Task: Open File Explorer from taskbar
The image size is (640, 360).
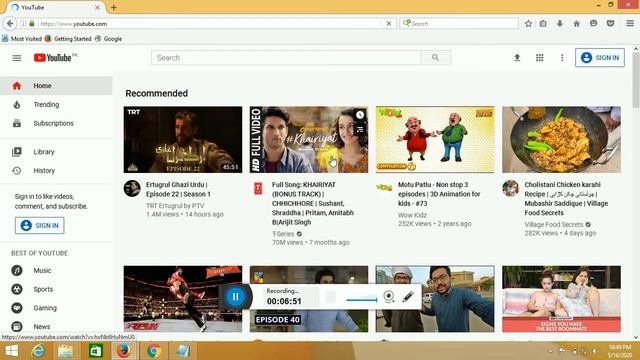Action: 65,351
